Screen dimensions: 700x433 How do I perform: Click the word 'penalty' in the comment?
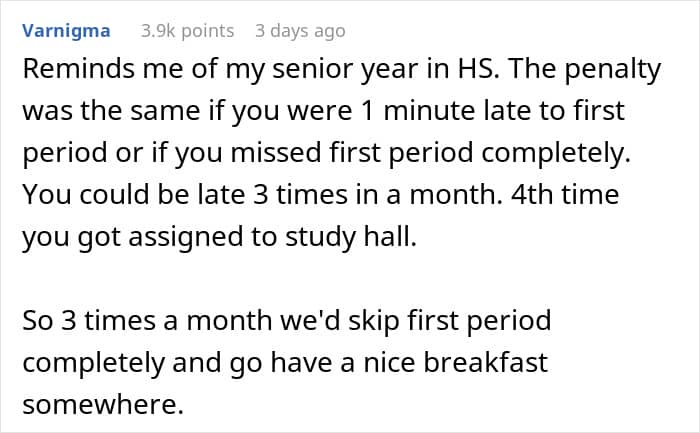coord(612,71)
